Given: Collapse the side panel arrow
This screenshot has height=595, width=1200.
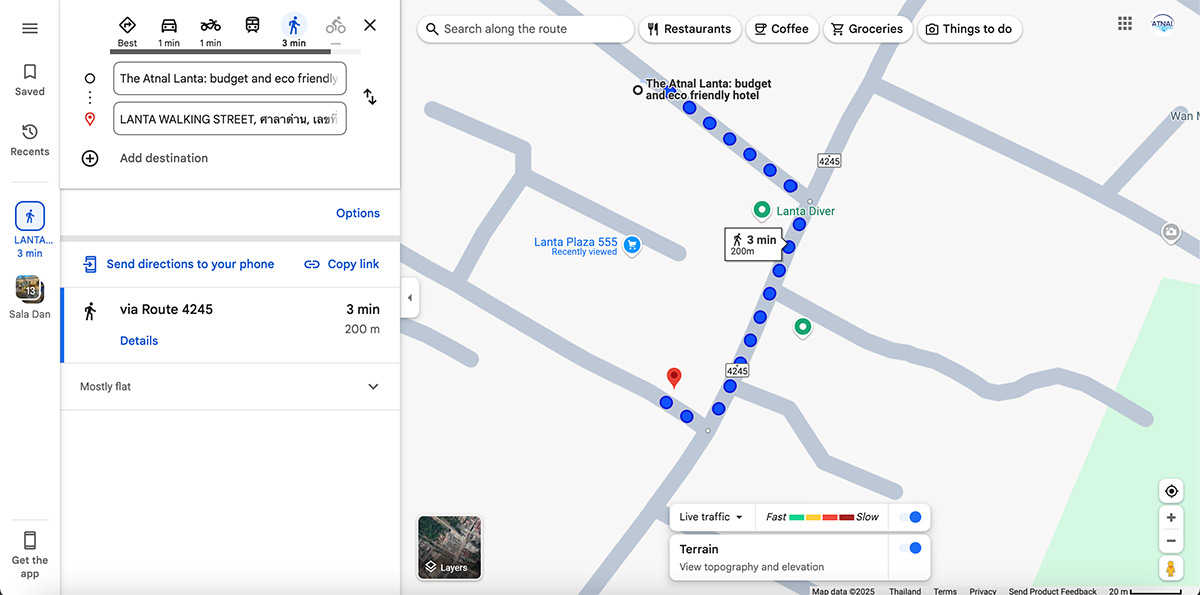Looking at the screenshot, I should [x=409, y=298].
